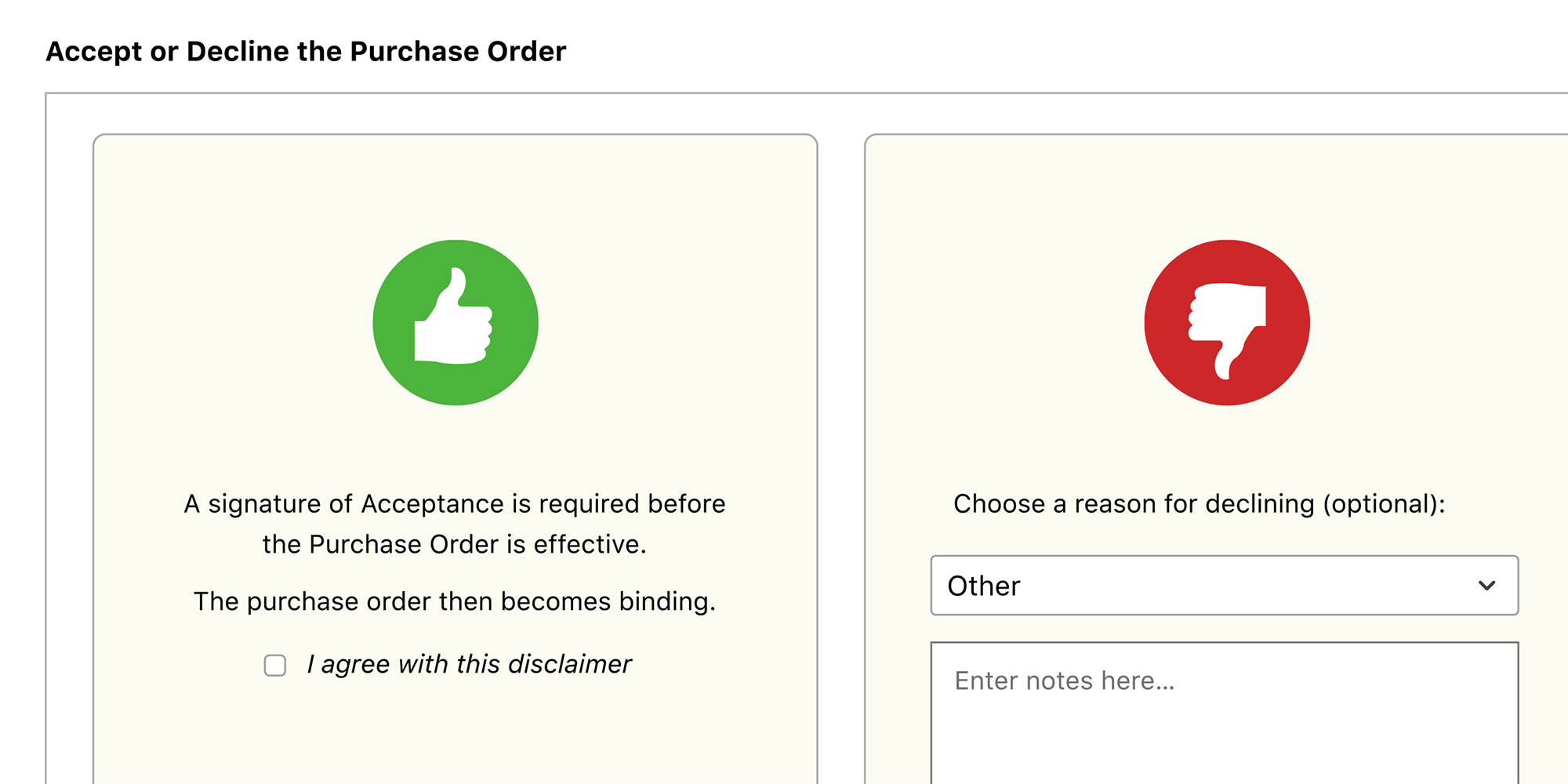Click the "A signature of Acceptance is required before" line
Screen dimensions: 1568x784
(455, 503)
